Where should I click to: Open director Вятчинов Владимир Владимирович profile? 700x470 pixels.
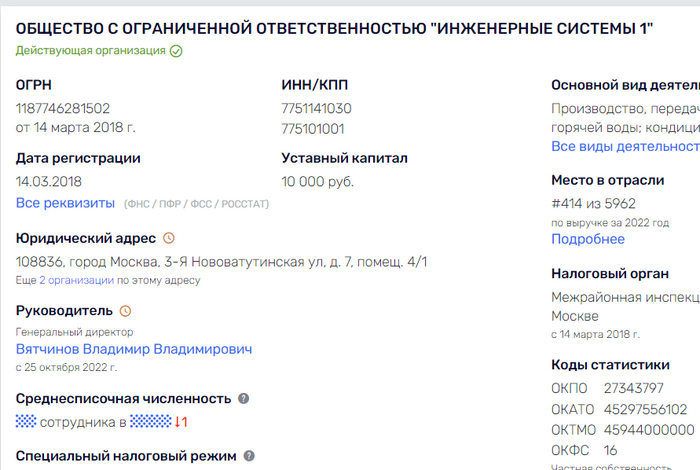coord(134,349)
